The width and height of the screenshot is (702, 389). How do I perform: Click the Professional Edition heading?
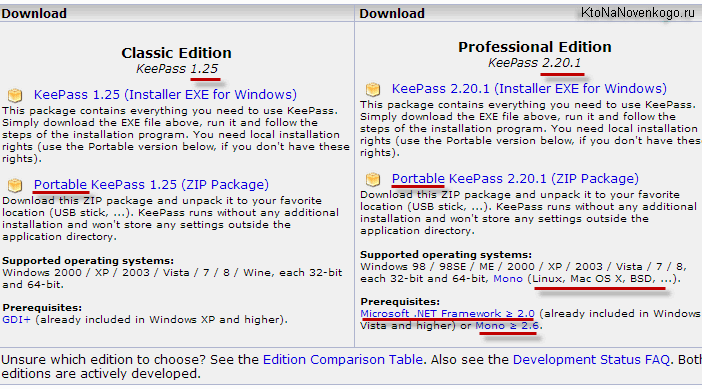coord(535,47)
